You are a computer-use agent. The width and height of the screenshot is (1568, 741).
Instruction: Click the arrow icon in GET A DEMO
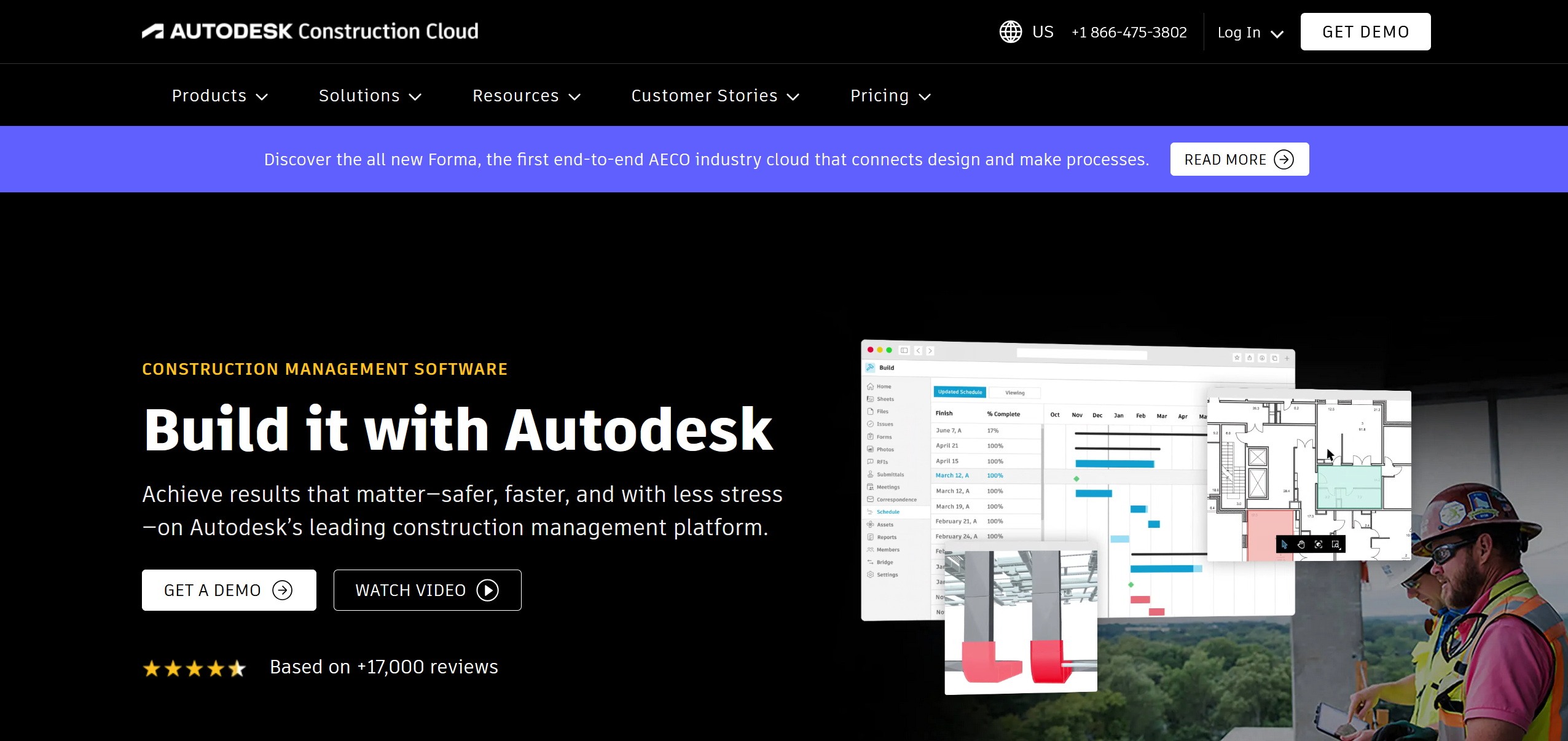pos(282,590)
